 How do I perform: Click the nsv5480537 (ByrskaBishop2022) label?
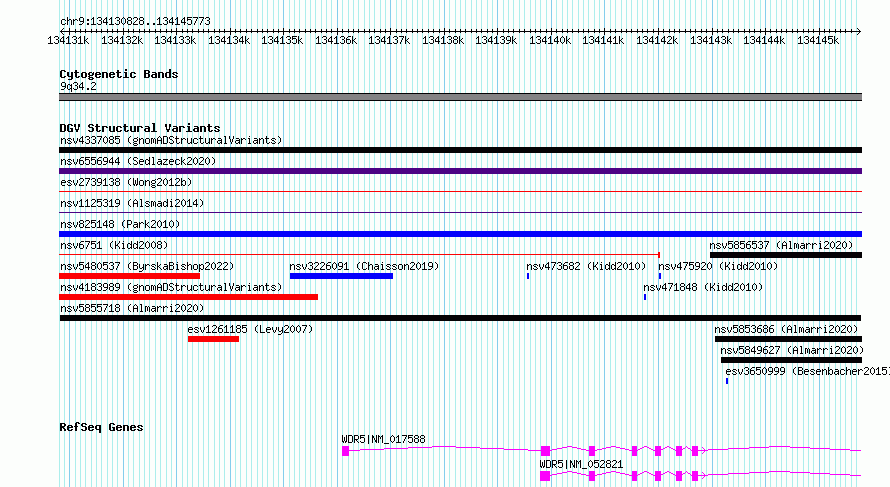coord(147,266)
